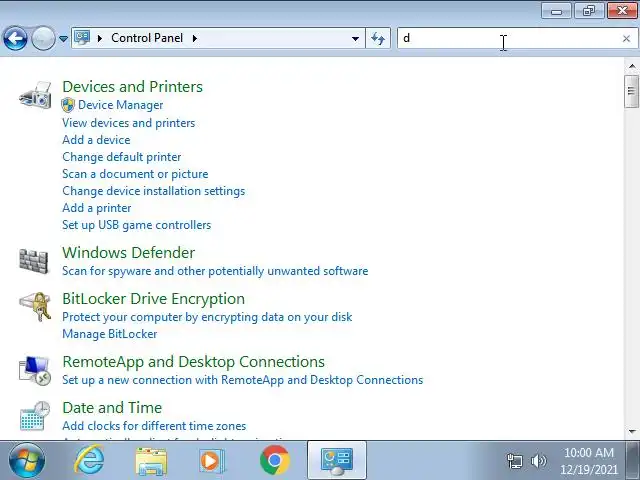Open Scan a document or picture
The image size is (640, 480).
coord(135,174)
